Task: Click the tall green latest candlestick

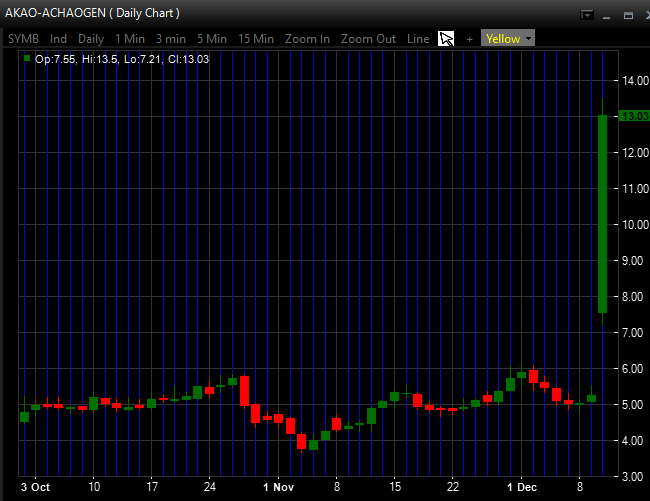Action: click(x=602, y=214)
